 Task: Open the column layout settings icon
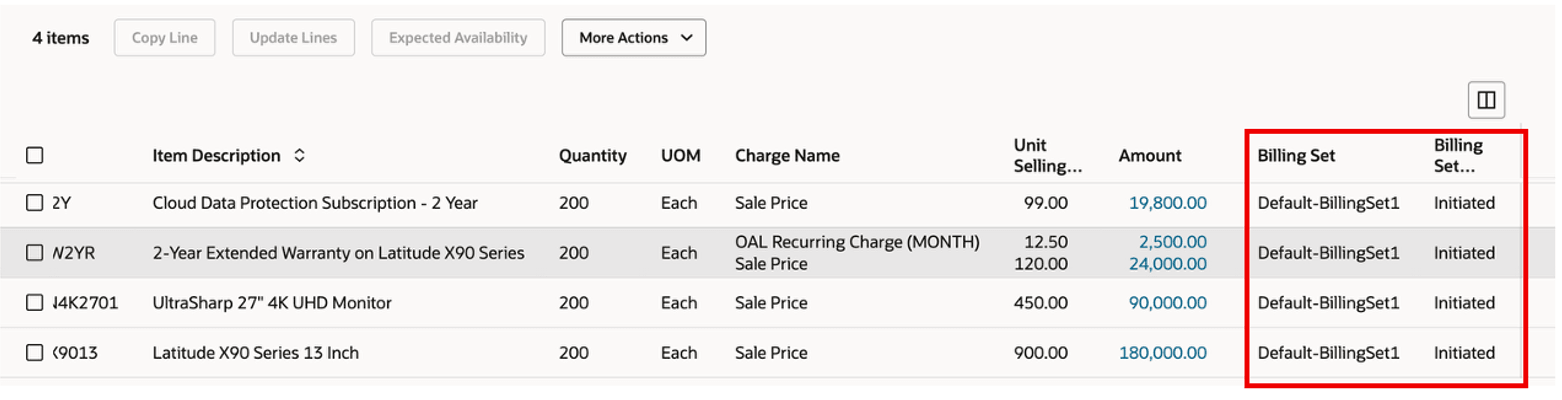point(1486,100)
